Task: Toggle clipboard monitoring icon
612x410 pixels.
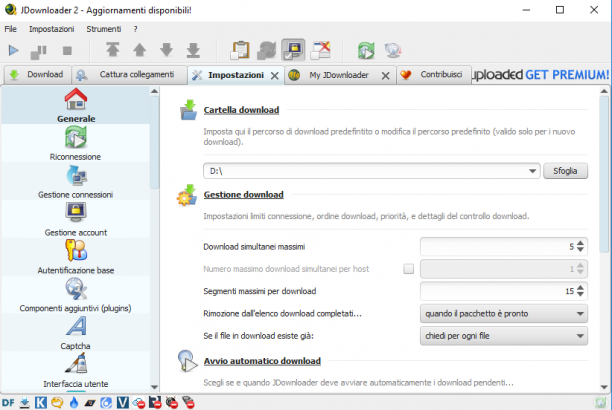Action: (x=240, y=50)
